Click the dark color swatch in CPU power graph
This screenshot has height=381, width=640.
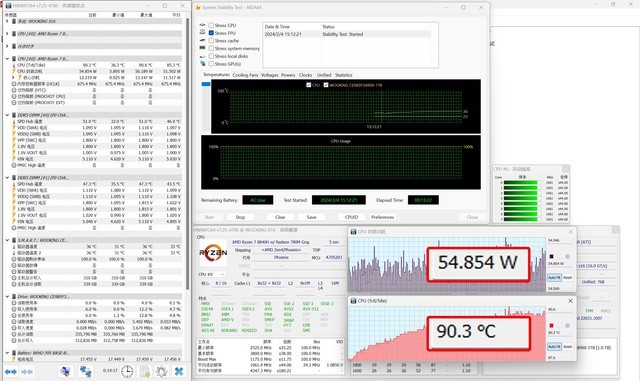coord(551,256)
